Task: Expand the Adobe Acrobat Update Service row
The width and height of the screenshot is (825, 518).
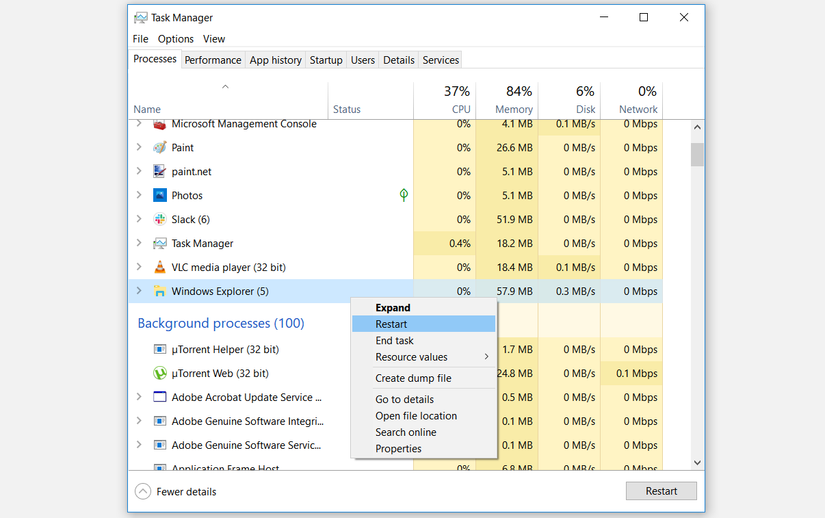Action: click(x=139, y=397)
